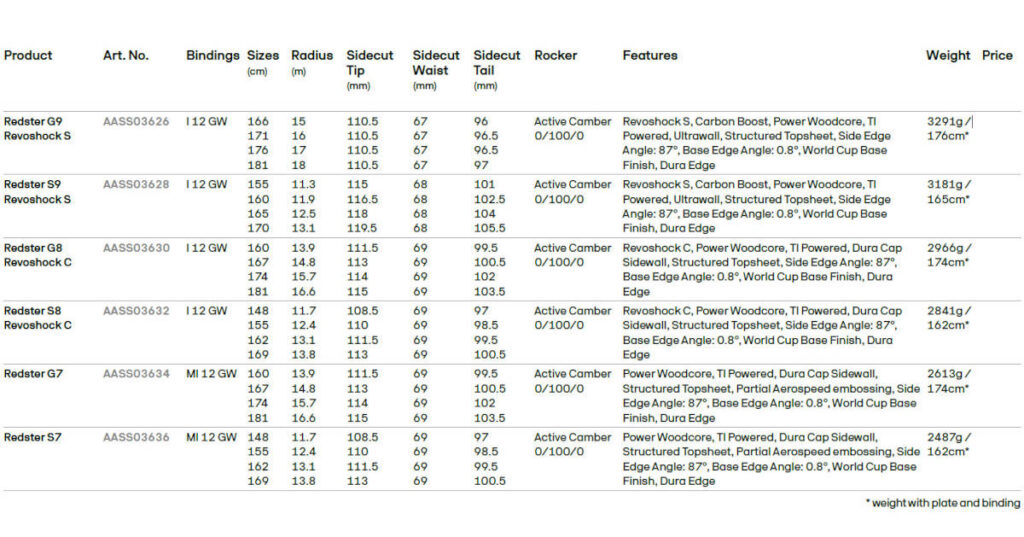Viewport: 1024px width, 537px height.
Task: Open article number AASS03632
Action: [136, 311]
